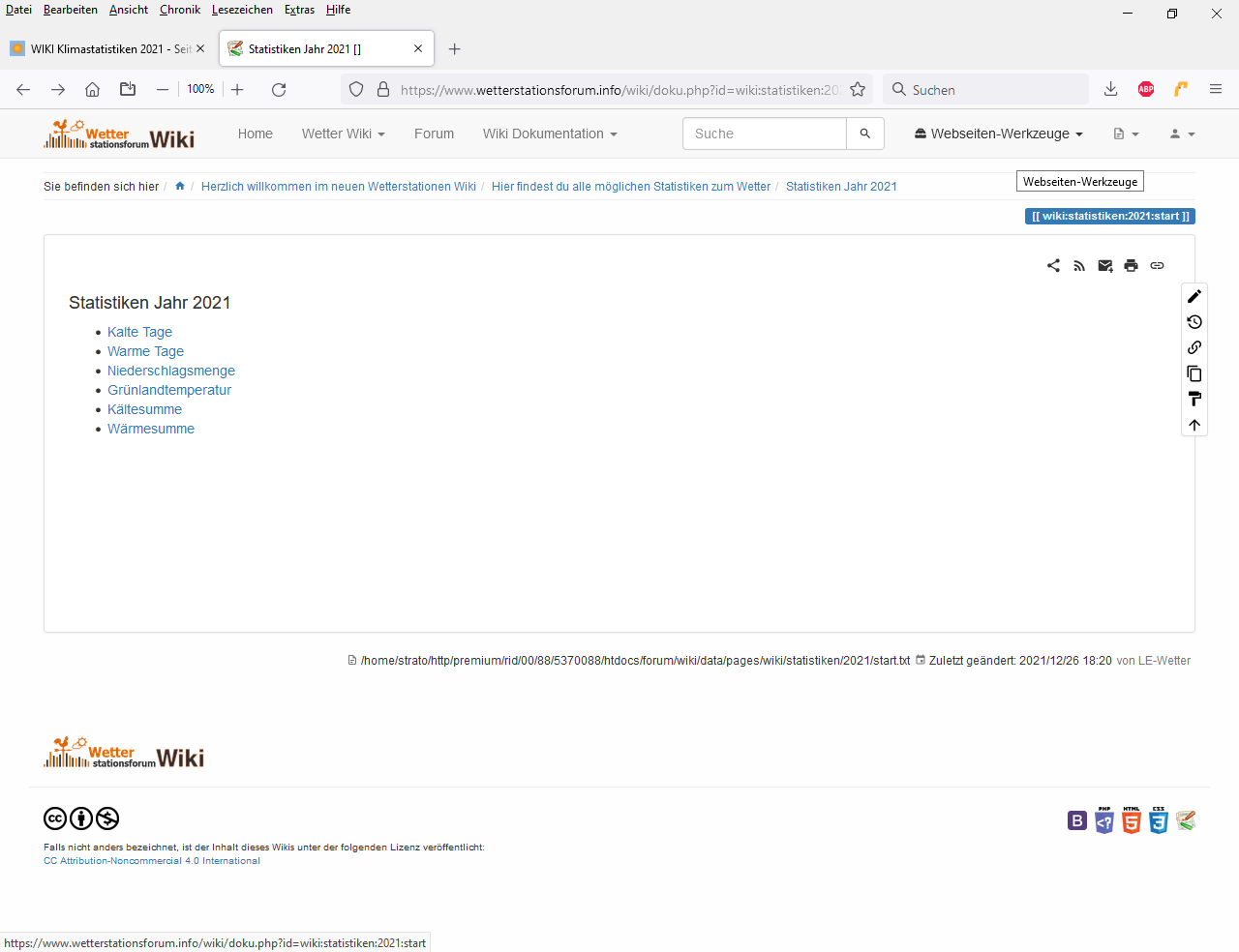Click the permalink chain icon beside the printer
Screen dimensions: 1239x952
pos(1157,266)
